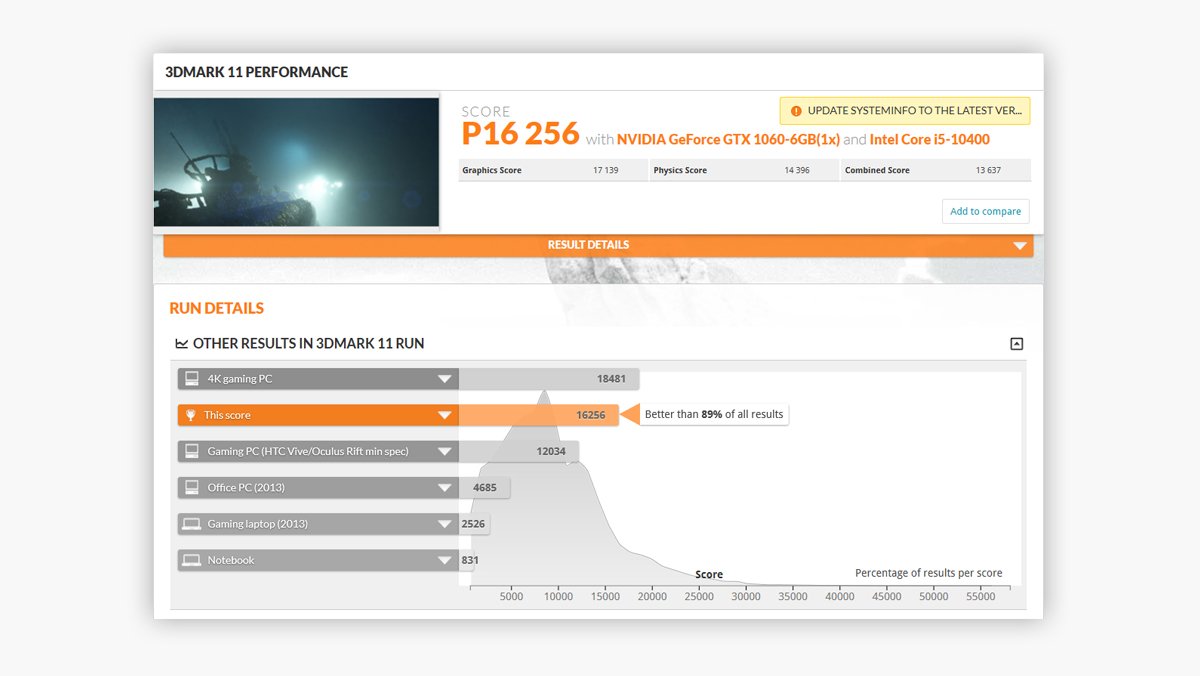Click the 25000 axis label
Image resolution: width=1200 pixels, height=676 pixels.
click(x=699, y=597)
